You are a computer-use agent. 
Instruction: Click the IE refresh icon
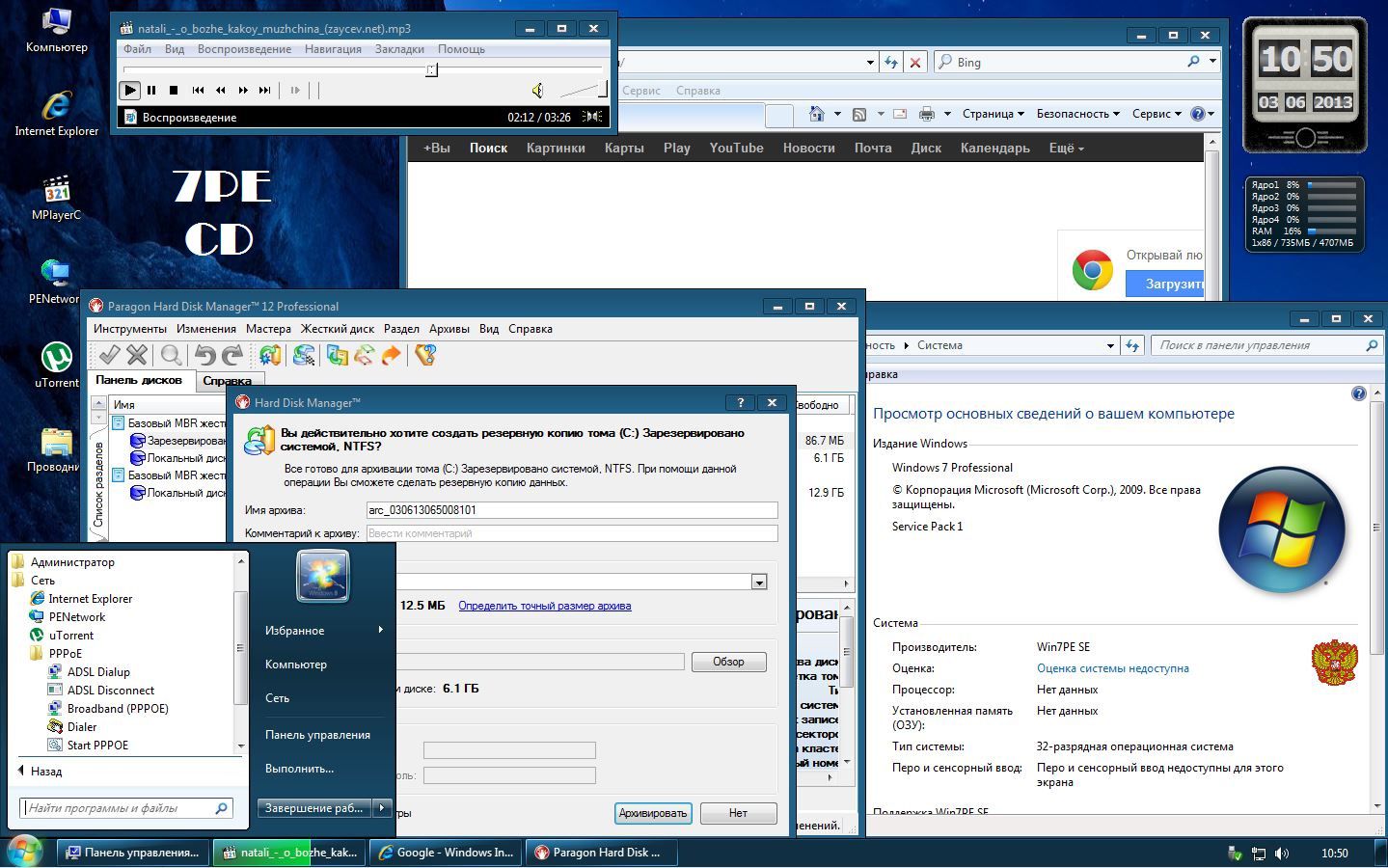tap(891, 62)
